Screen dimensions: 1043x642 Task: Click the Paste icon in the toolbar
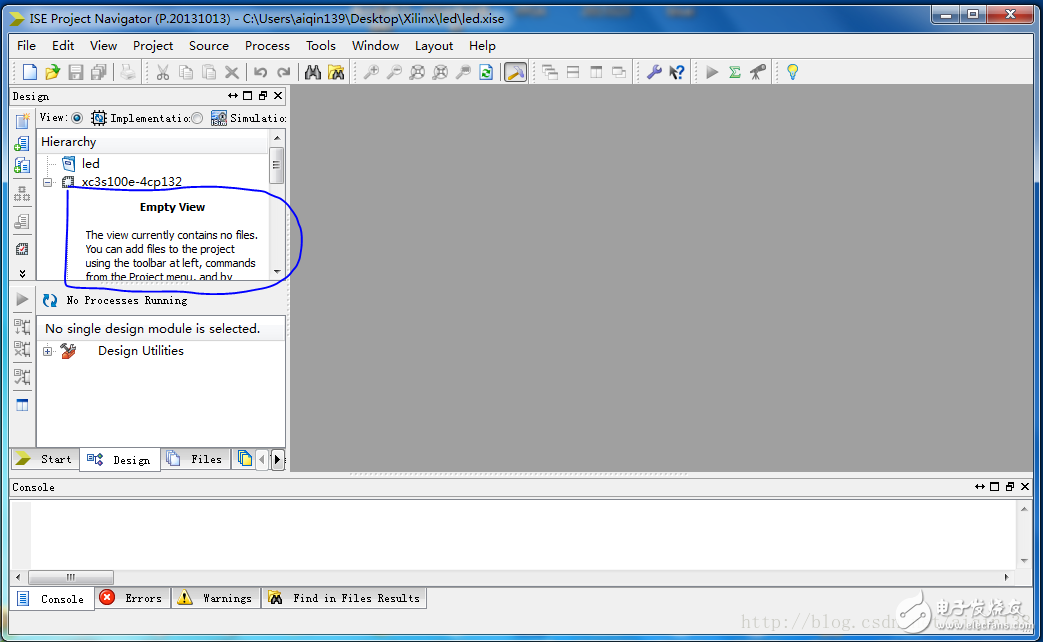(x=209, y=71)
